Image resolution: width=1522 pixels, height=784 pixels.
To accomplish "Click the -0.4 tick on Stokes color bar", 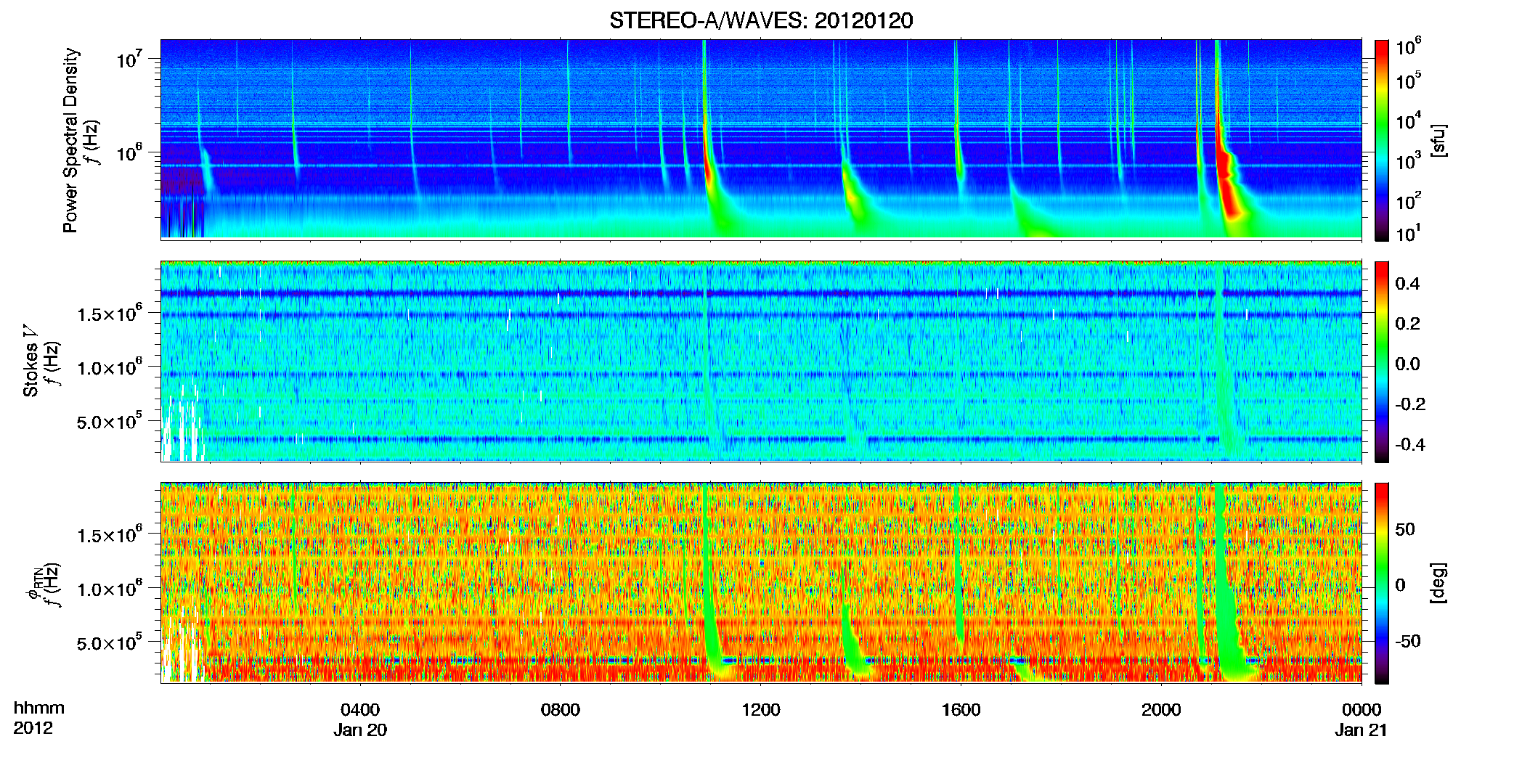I will tap(1409, 444).
